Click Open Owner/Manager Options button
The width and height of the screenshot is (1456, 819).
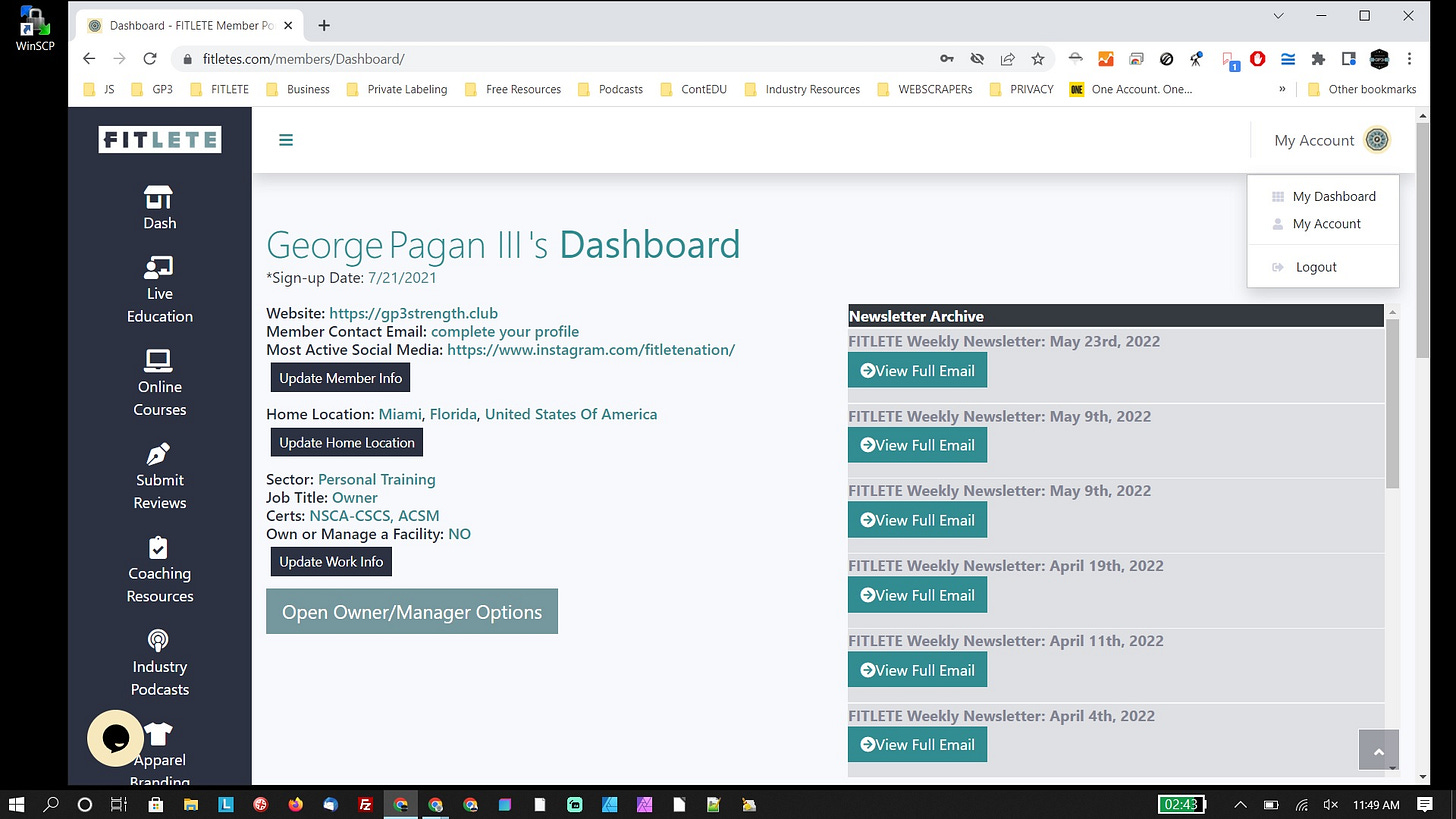tap(412, 612)
